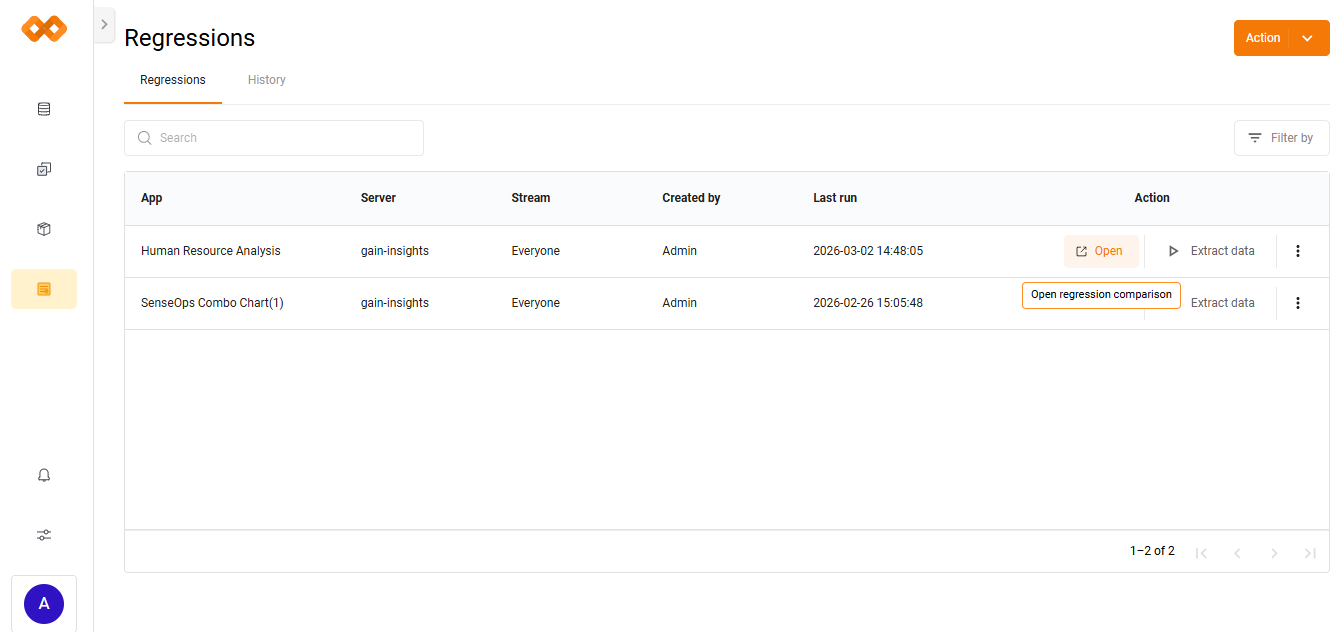Collapse or expand the sidebar with the chevron
The height and width of the screenshot is (632, 1344).
point(104,25)
